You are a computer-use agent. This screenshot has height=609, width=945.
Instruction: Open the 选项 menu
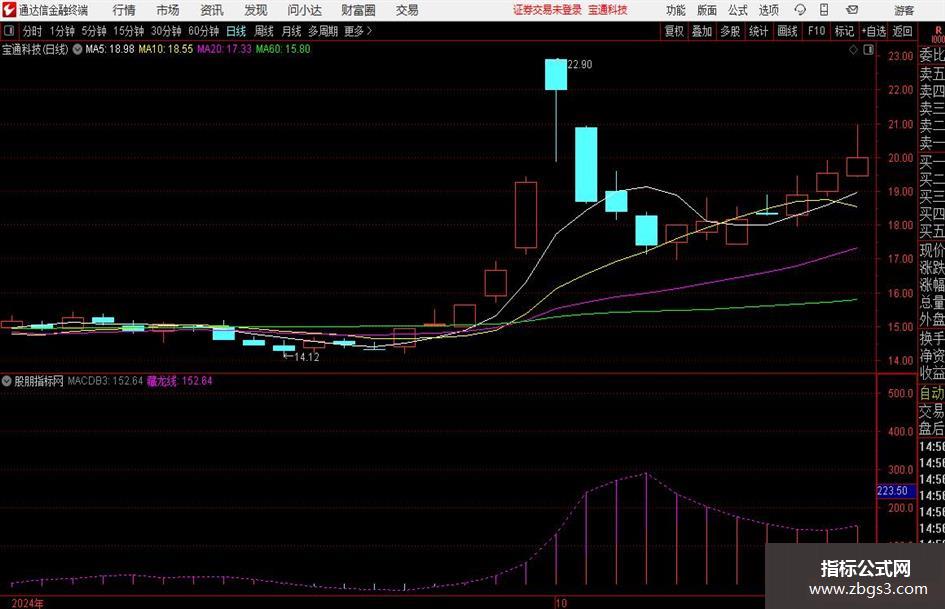(768, 10)
